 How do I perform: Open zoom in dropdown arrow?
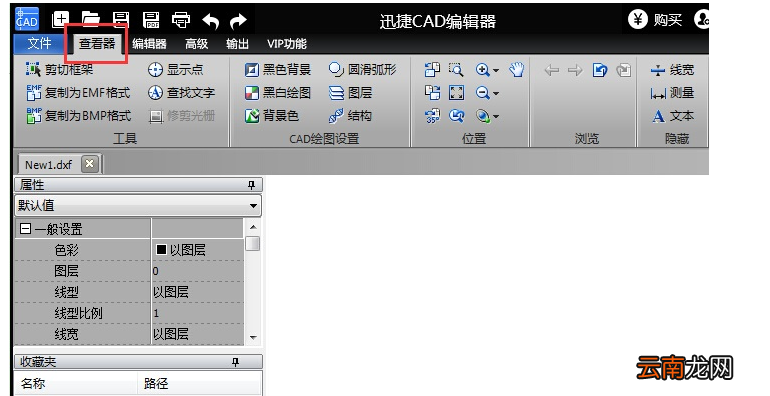[x=496, y=71]
